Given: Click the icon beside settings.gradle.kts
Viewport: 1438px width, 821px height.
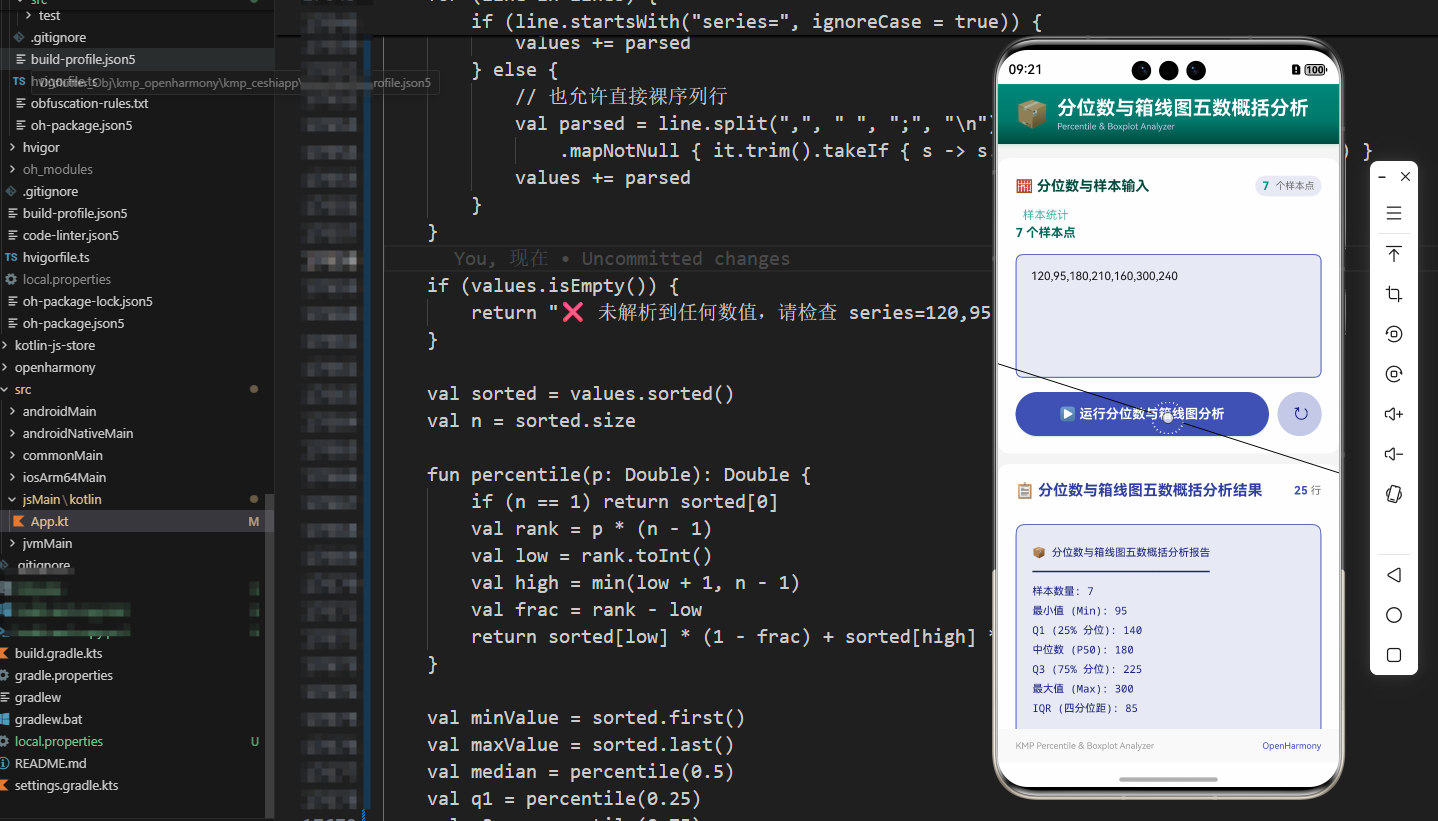Looking at the screenshot, I should 5,785.
